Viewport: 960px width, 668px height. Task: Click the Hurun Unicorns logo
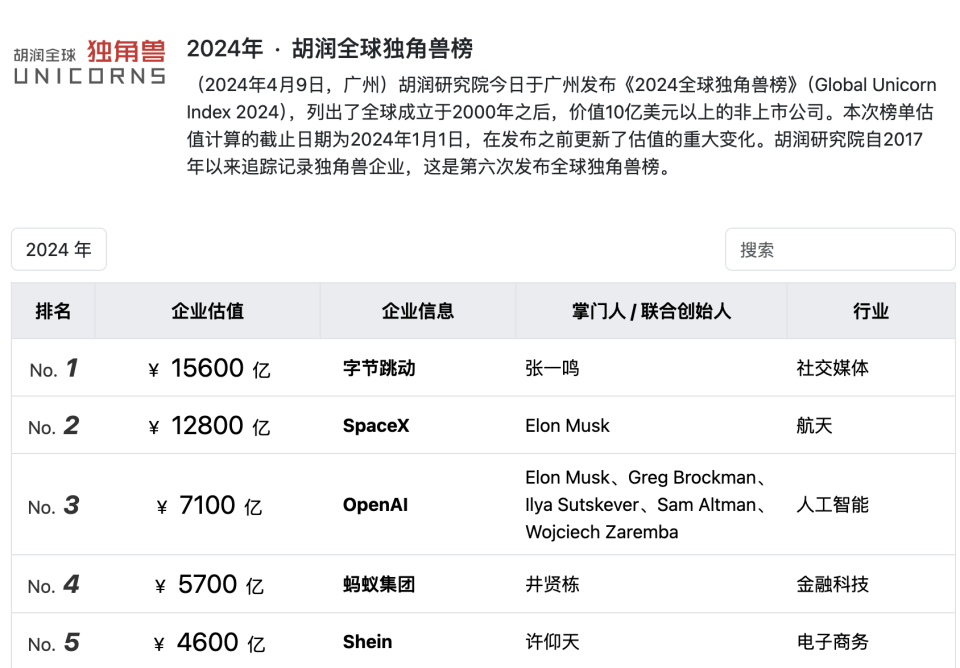point(89,62)
